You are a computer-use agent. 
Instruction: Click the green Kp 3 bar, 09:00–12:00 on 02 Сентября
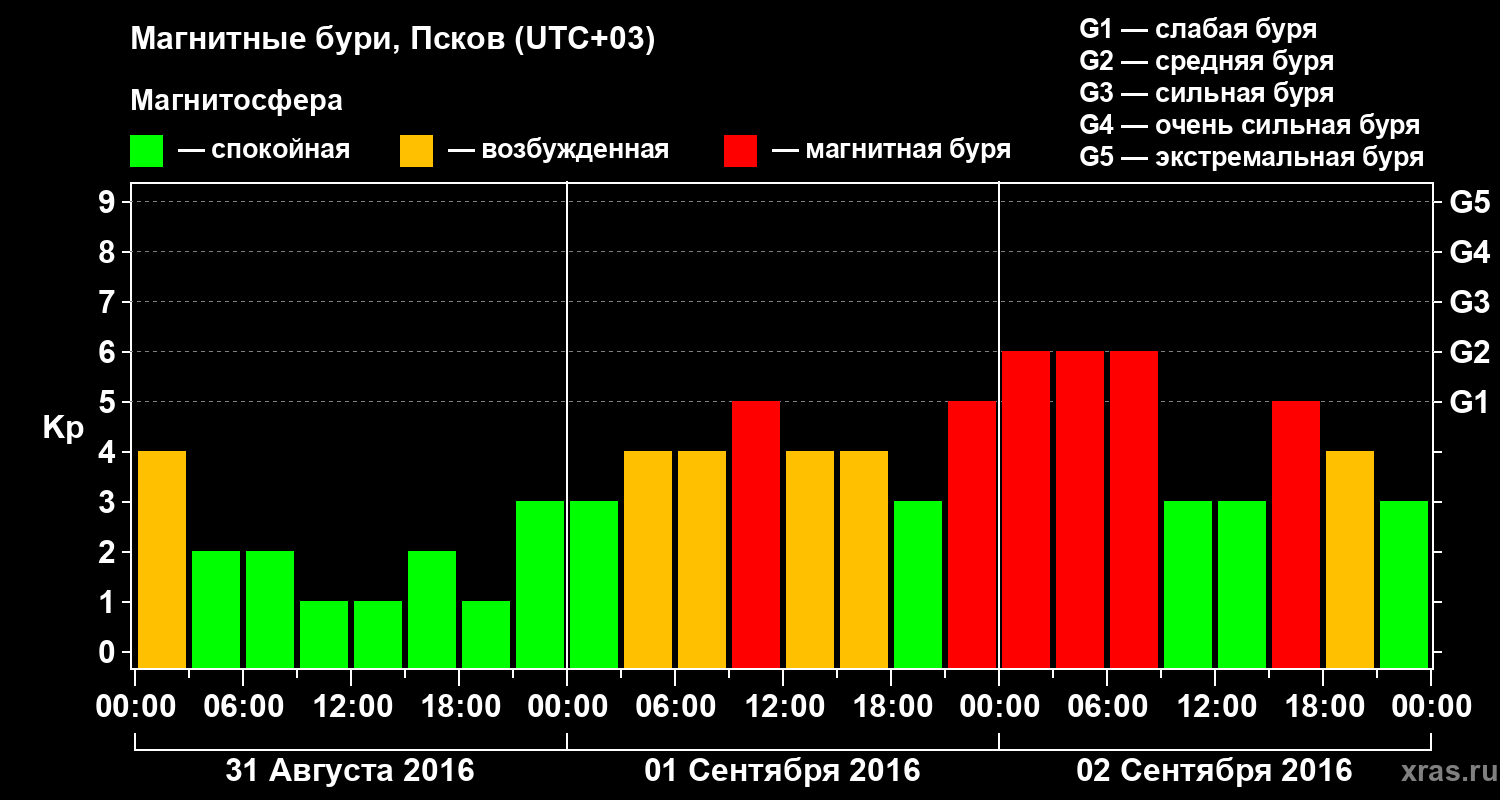tap(1188, 584)
